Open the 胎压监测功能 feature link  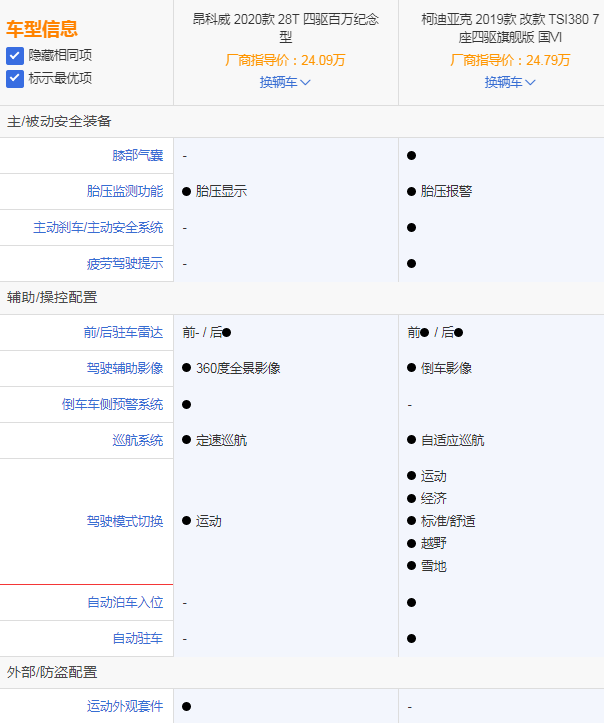pyautogui.click(x=124, y=192)
